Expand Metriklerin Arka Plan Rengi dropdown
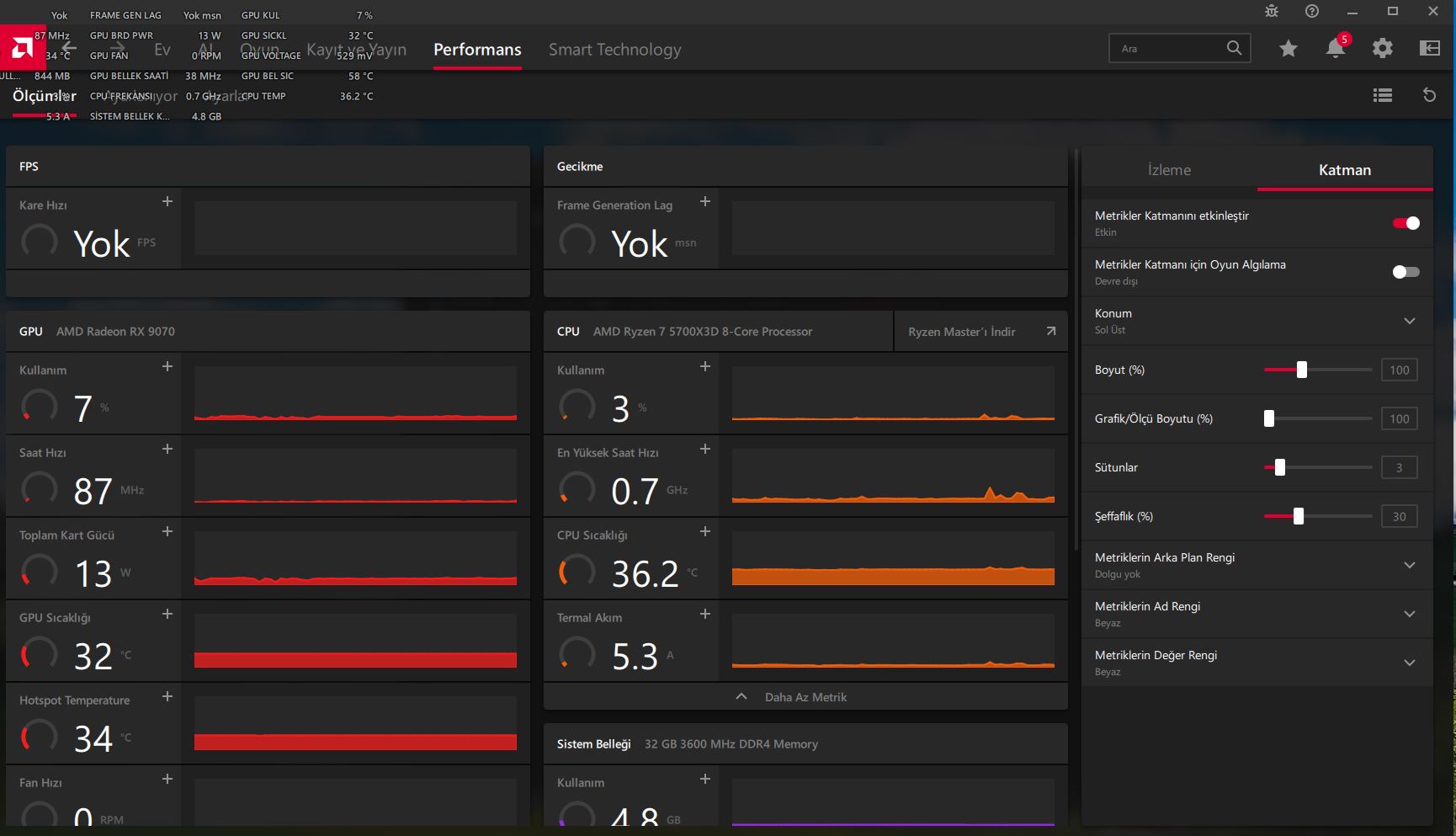1456x836 pixels. 1410,565
